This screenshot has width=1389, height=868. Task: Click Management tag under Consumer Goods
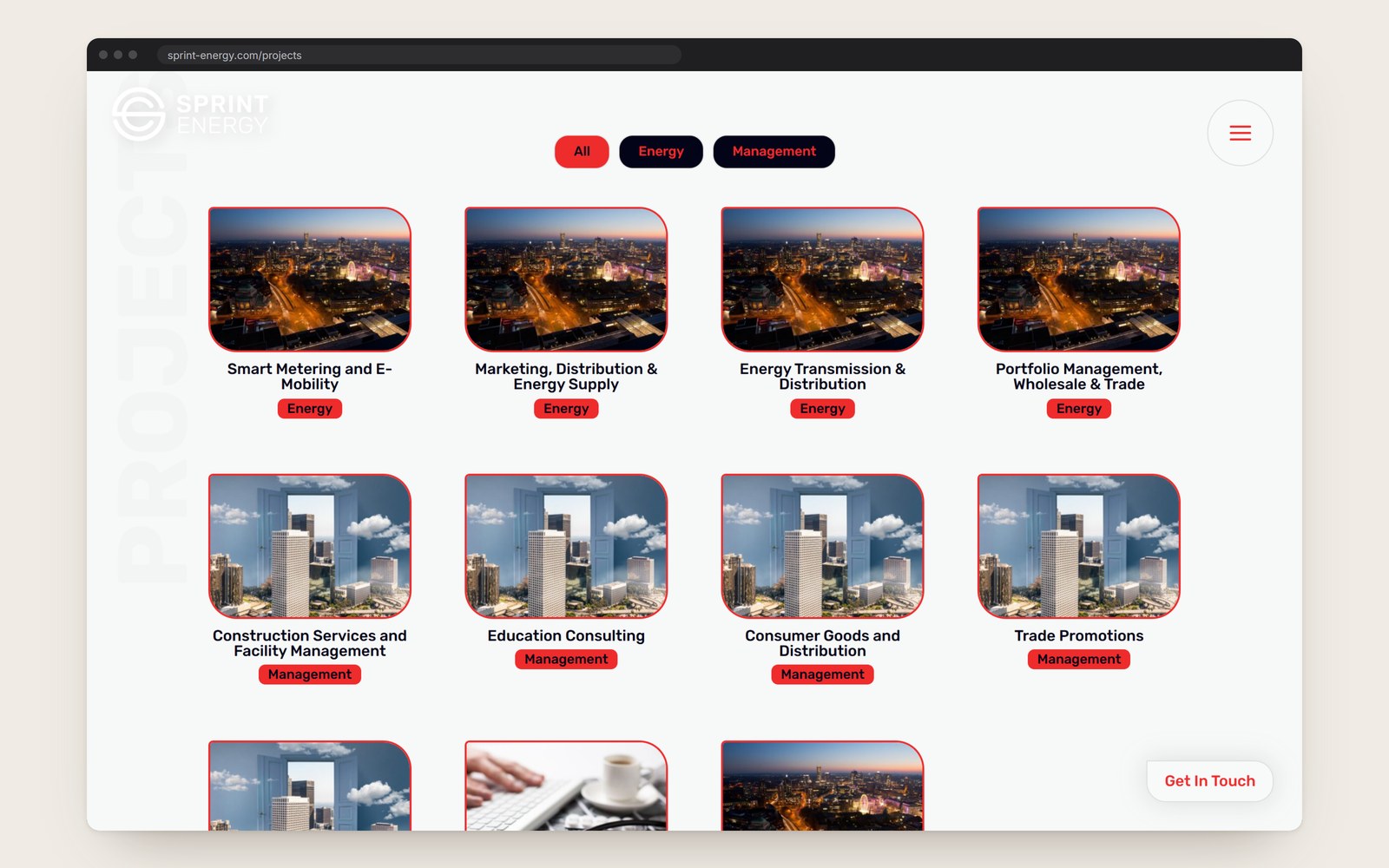coord(822,675)
